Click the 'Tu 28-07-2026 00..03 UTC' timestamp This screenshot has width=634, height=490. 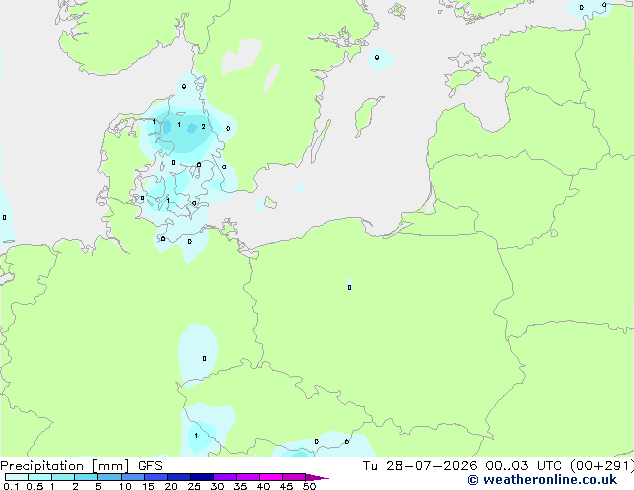[462, 466]
